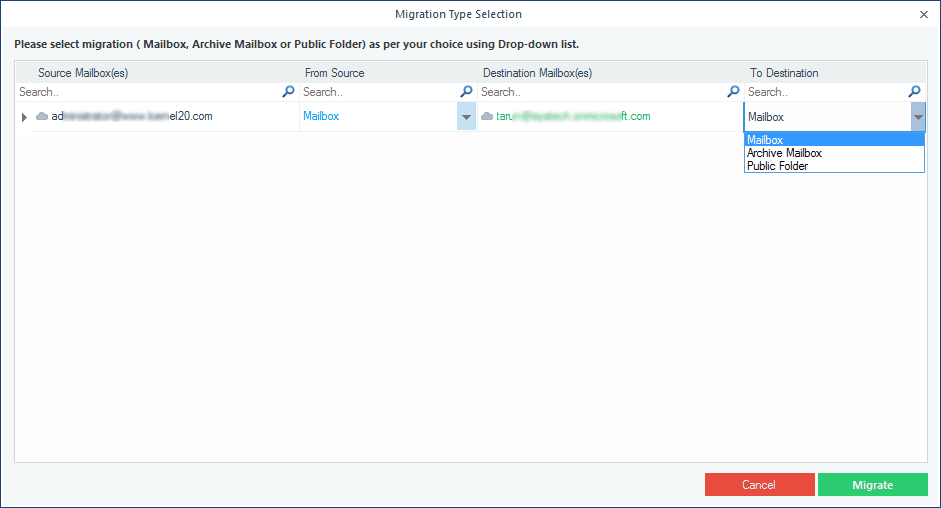The height and width of the screenshot is (508, 941).
Task: Select the green destination mailbox address
Action: pos(573,116)
